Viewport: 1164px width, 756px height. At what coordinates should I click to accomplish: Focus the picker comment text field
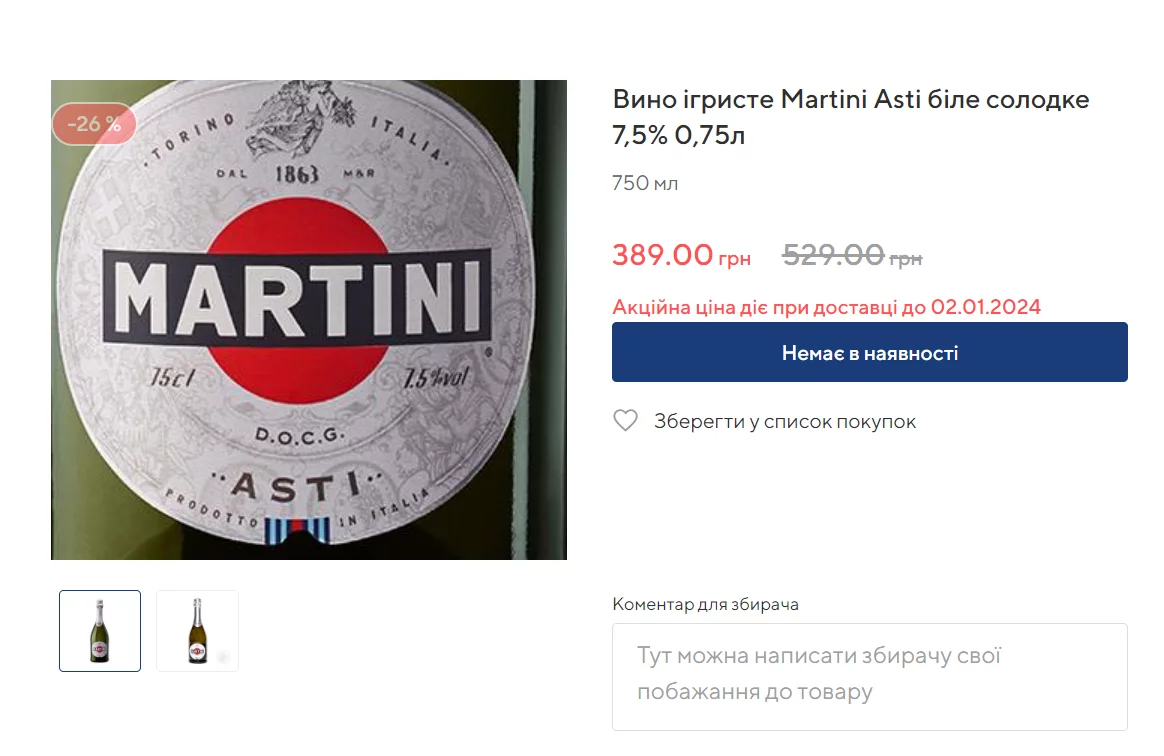869,676
